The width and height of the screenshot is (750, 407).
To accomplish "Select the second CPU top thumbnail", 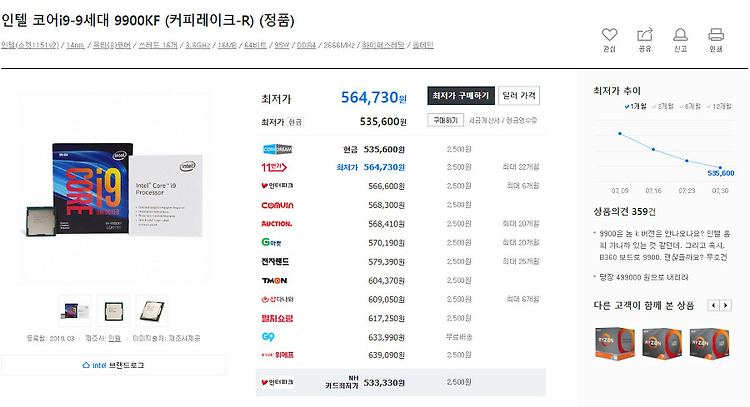I will [113, 311].
